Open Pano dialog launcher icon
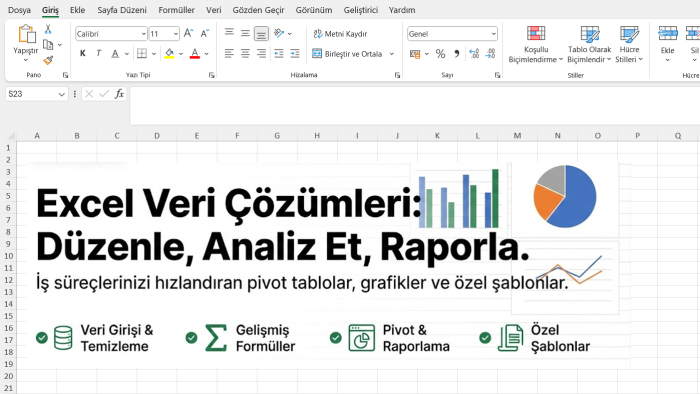This screenshot has height=394, width=700. tap(65, 75)
